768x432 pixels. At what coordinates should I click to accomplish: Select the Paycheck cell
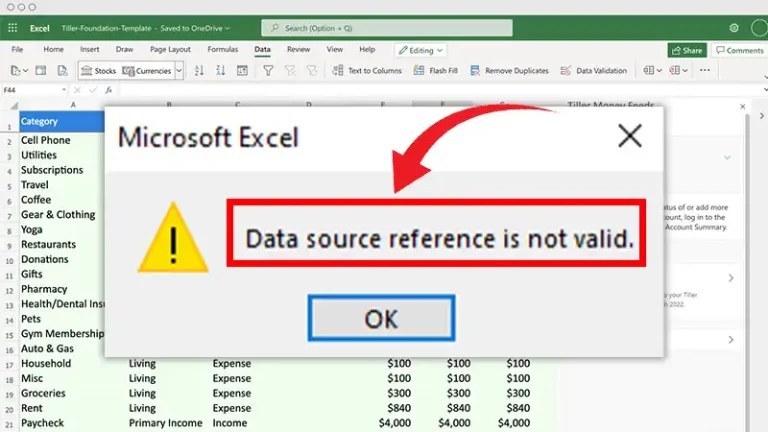coord(72,423)
